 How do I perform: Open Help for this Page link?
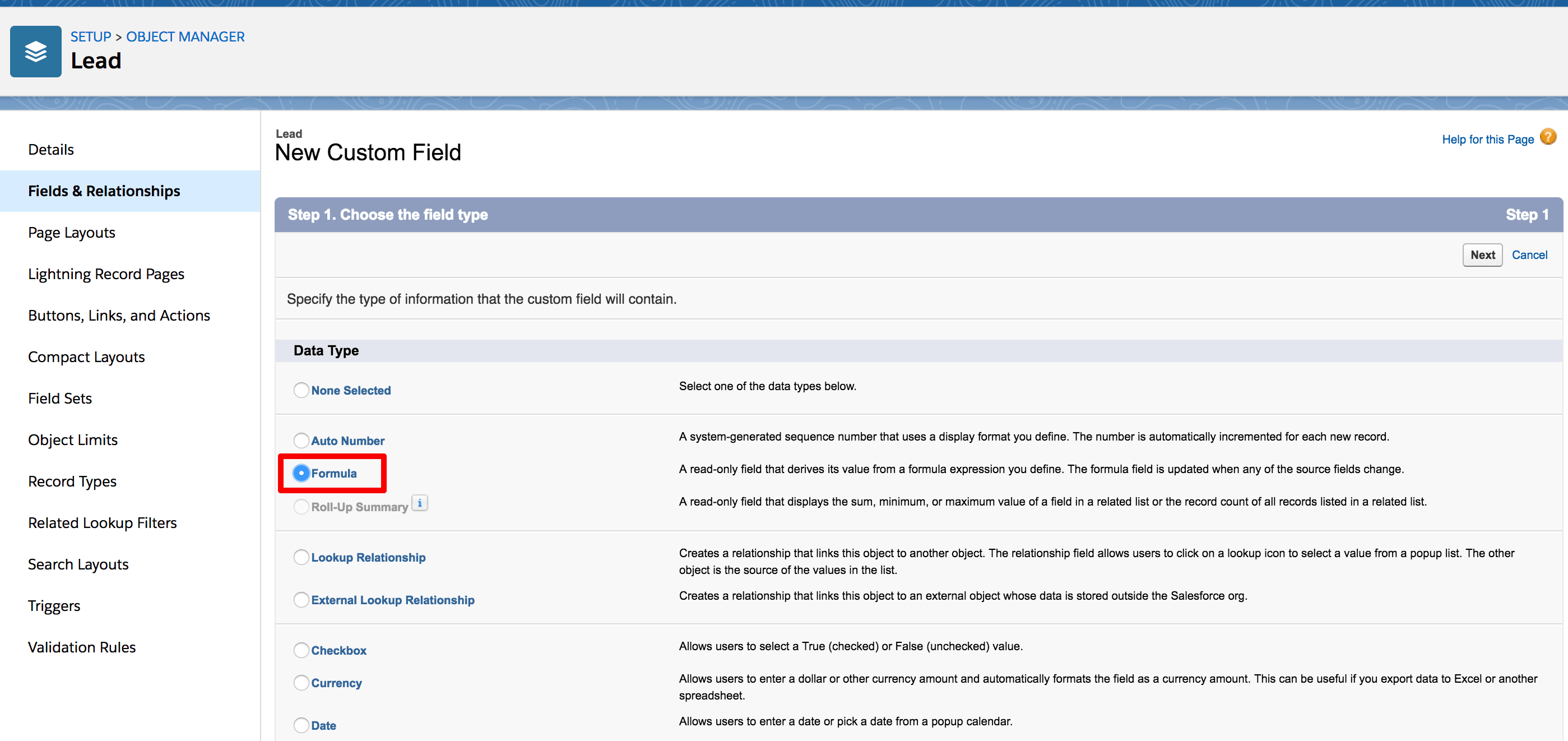coord(1487,140)
